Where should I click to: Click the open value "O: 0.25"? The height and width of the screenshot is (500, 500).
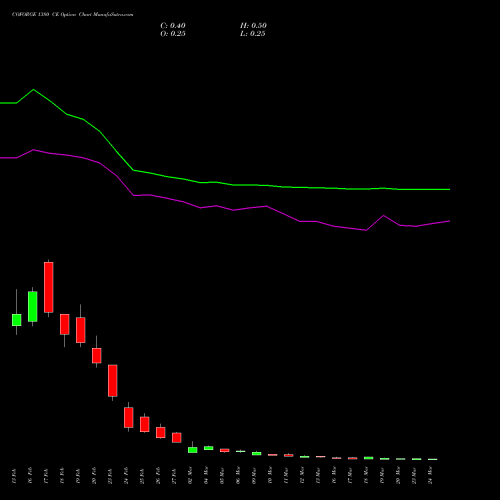173,34
